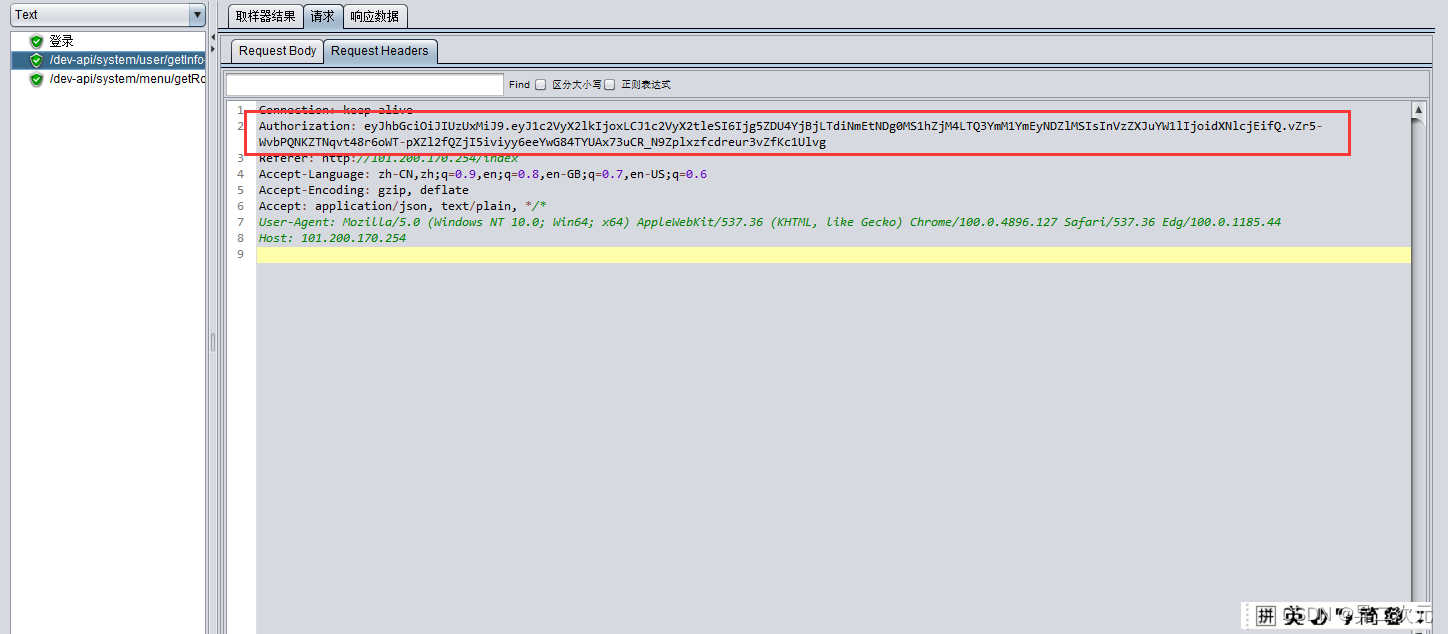Image resolution: width=1448 pixels, height=634 pixels.
Task: Open the Text renderer dropdown
Action: coord(107,15)
